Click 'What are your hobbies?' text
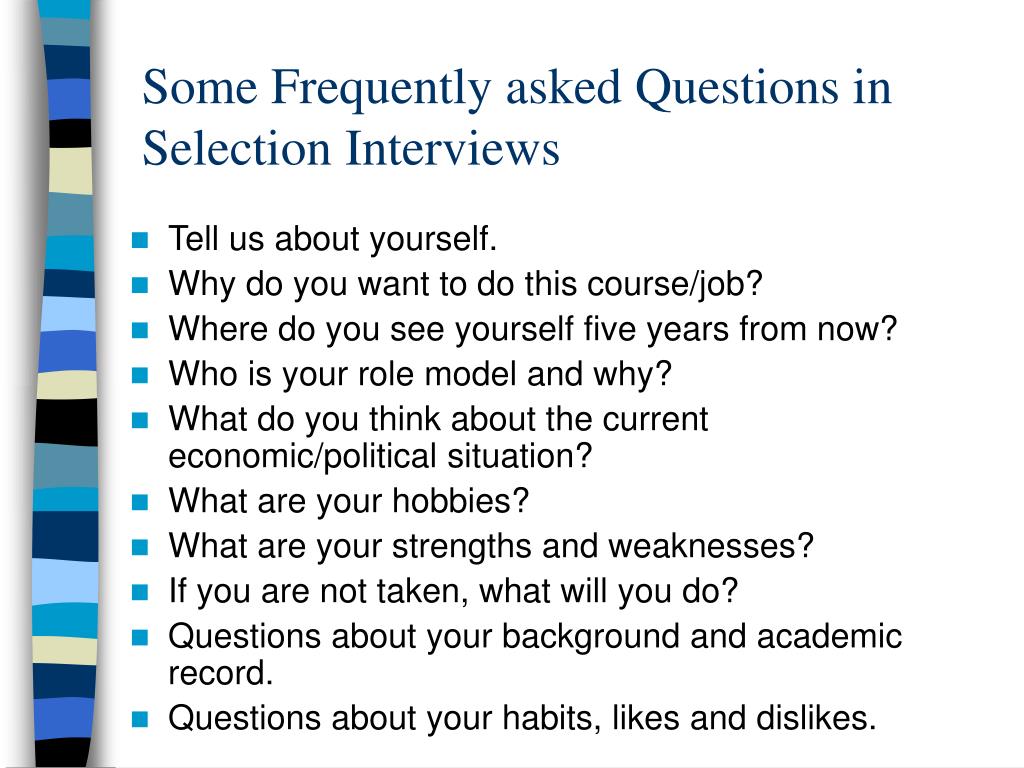The width and height of the screenshot is (1024, 768). coord(349,502)
